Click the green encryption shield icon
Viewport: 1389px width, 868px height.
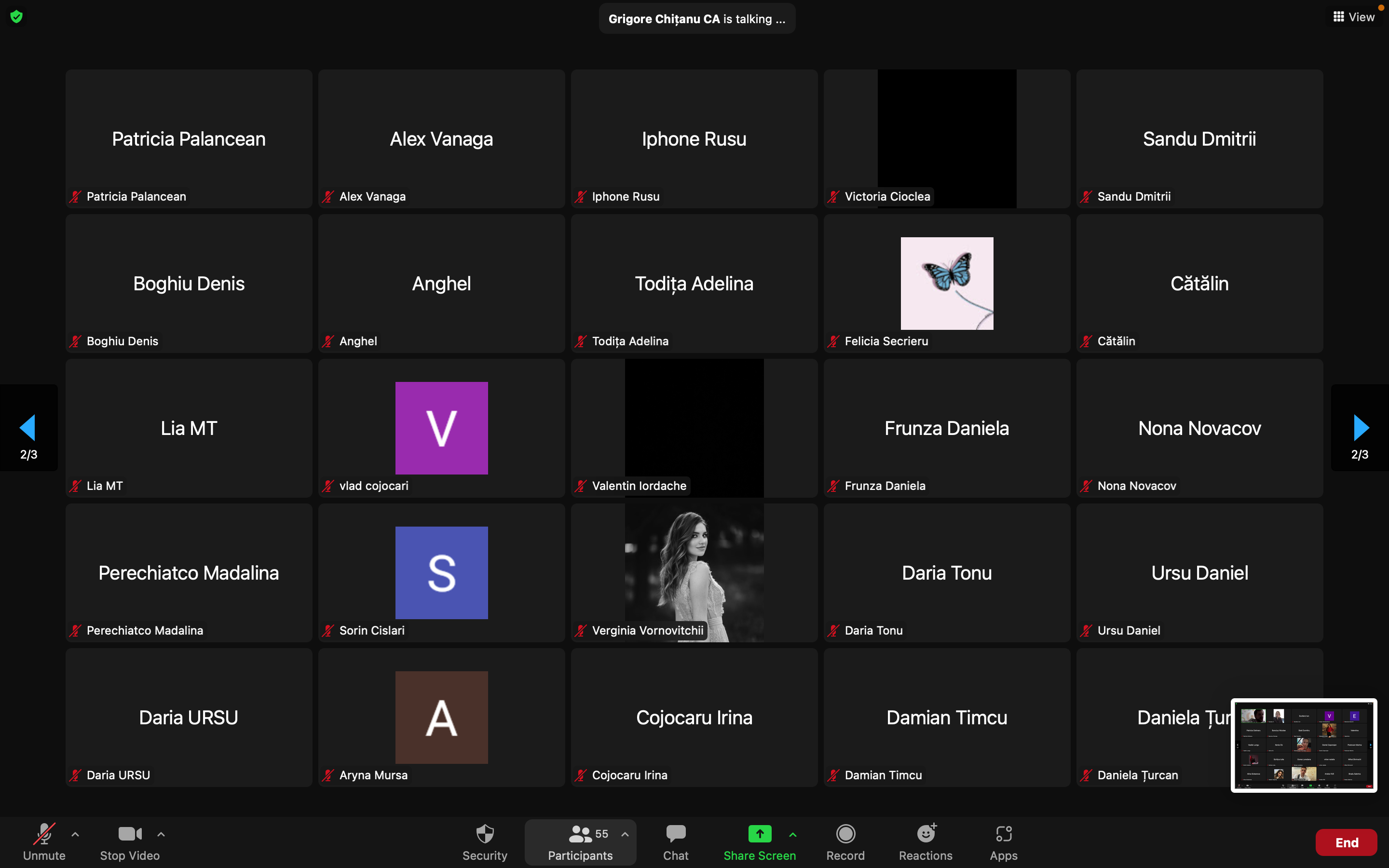click(x=17, y=17)
